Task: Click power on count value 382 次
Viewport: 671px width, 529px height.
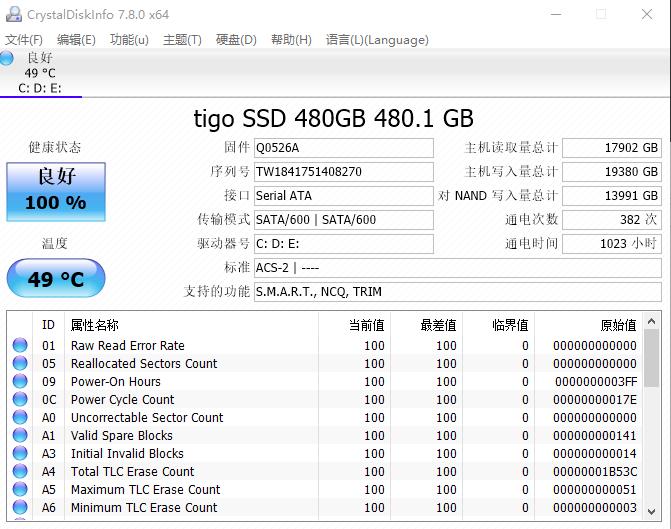Action: (612, 220)
